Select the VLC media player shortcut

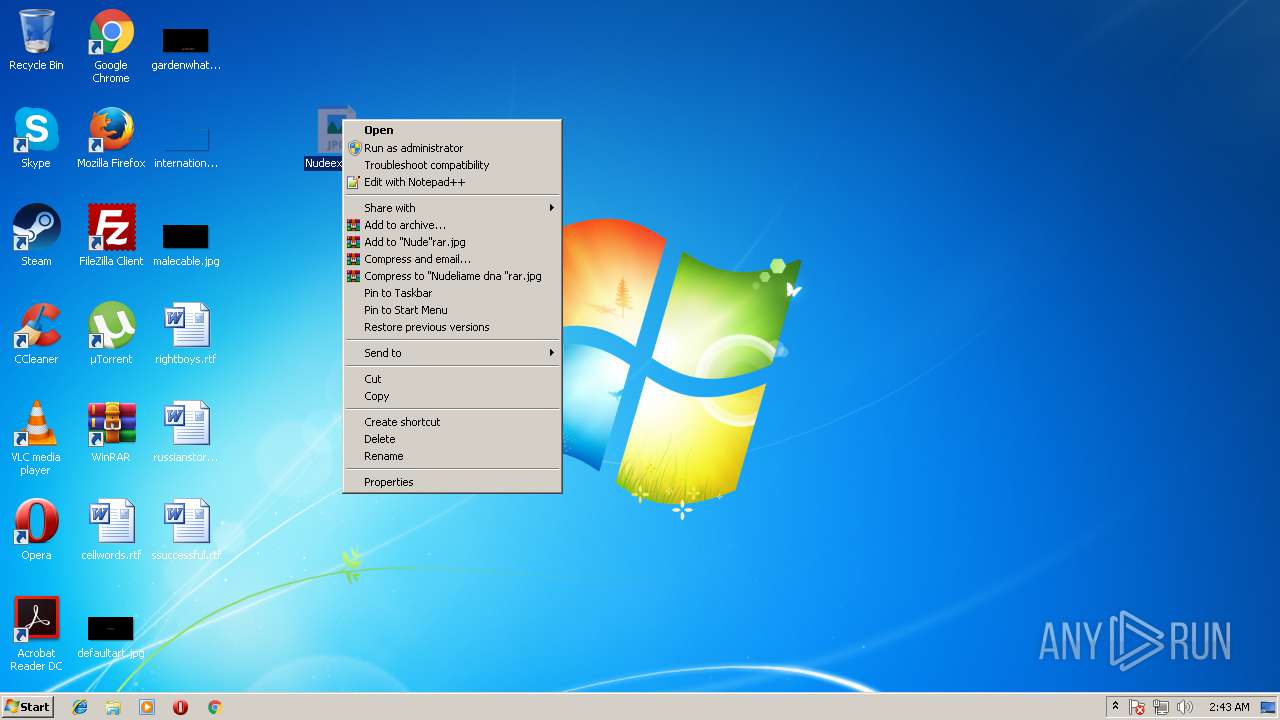click(x=36, y=438)
